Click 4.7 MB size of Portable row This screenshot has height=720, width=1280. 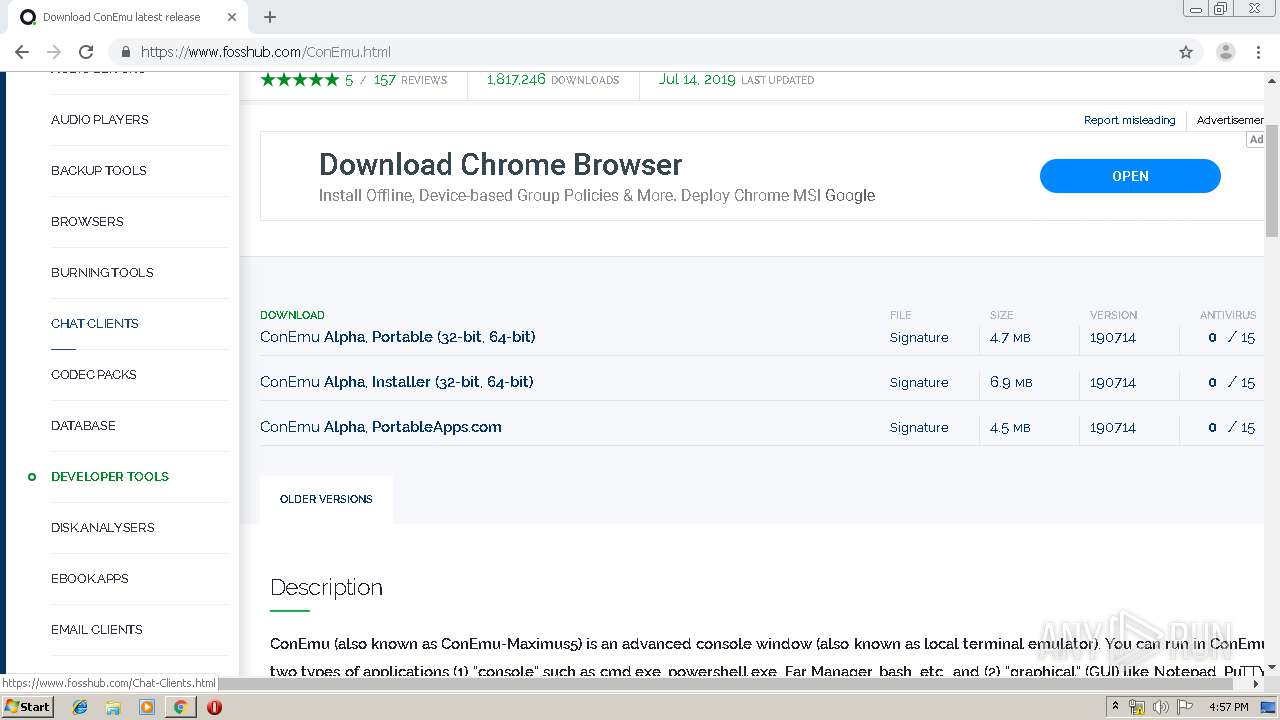click(1010, 338)
